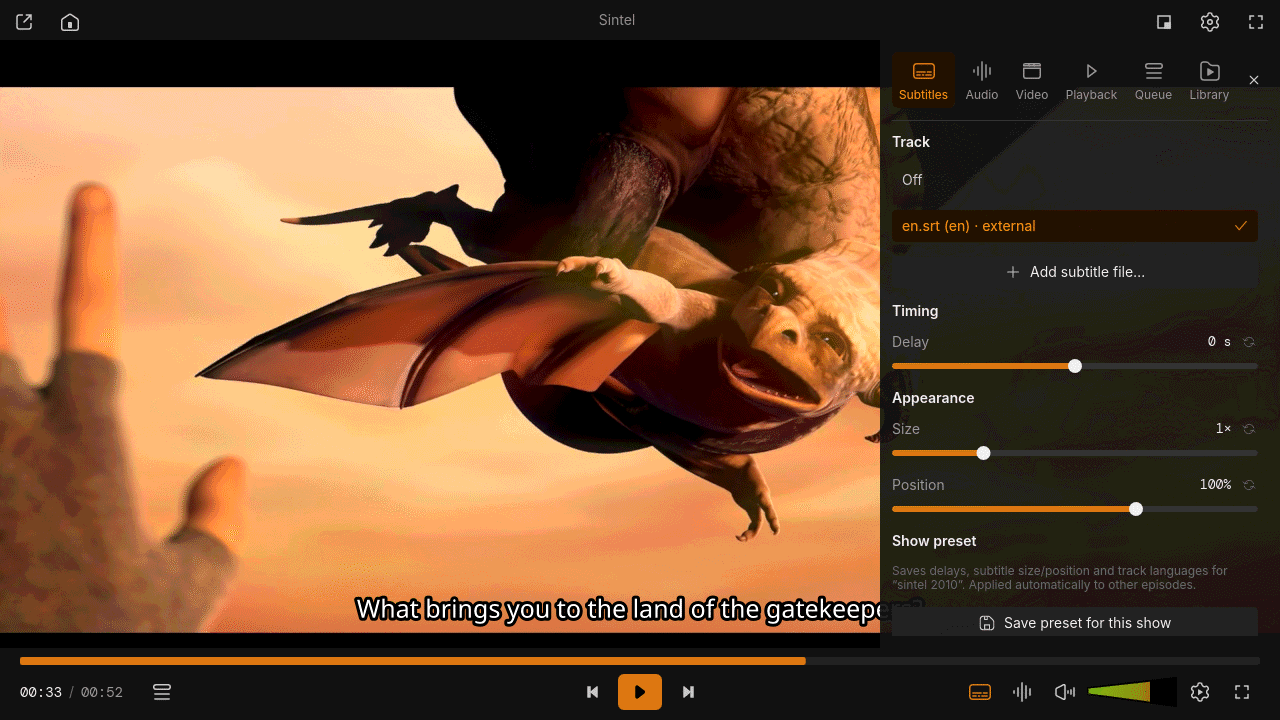Toggle picture-in-picture mode icon in header
This screenshot has height=720, width=1280.
click(1164, 22)
